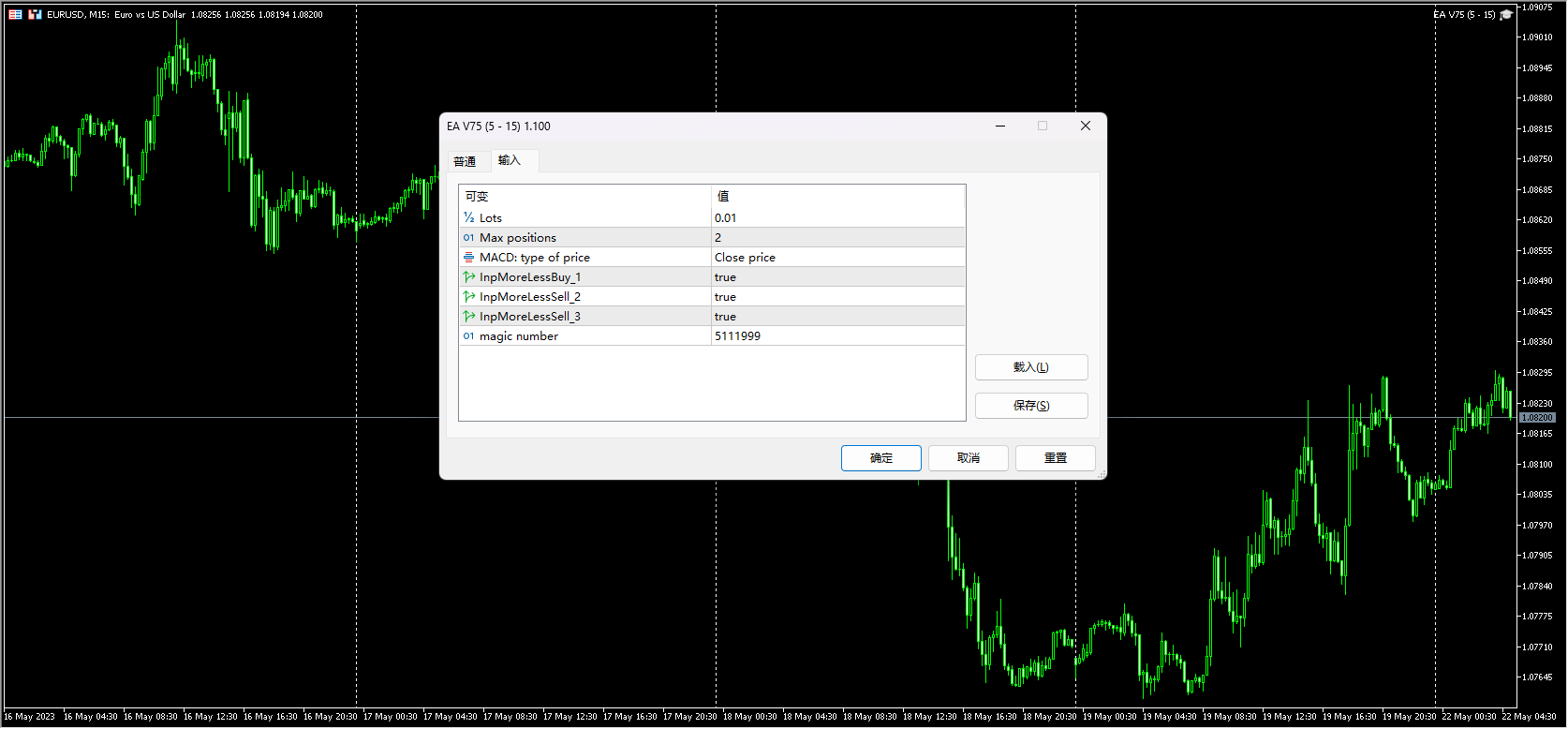The image size is (1568, 729).
Task: Toggle InpMoreLessSell_3 true value
Action: click(x=838, y=316)
